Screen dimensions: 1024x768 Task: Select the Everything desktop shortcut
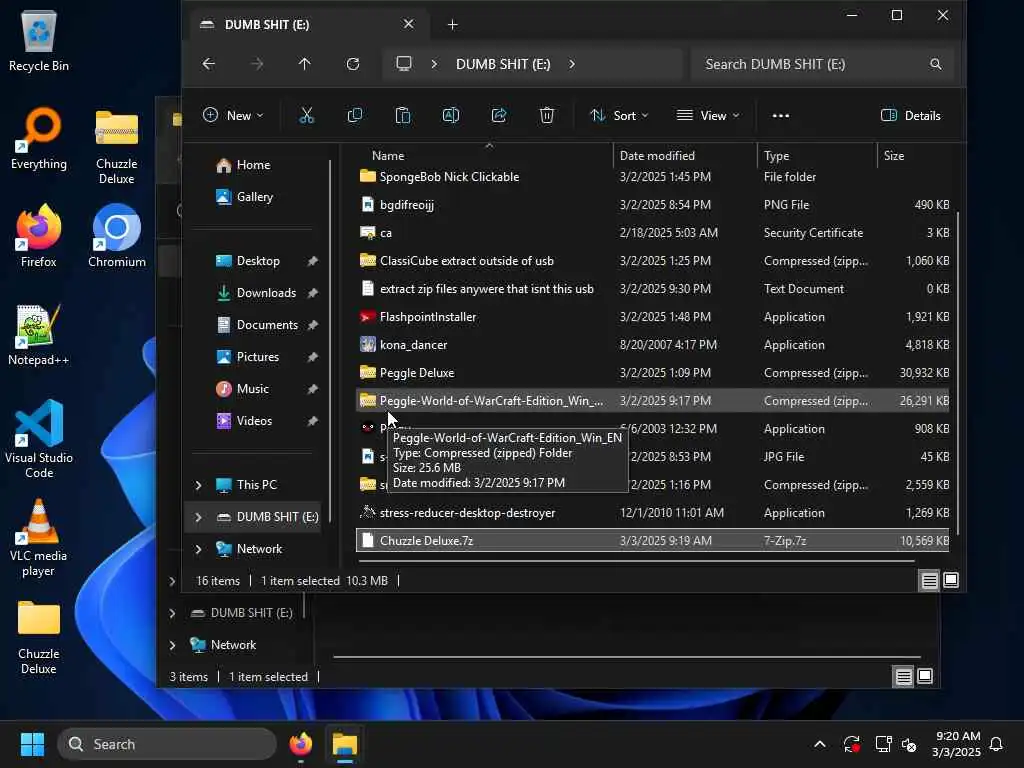coord(39,139)
